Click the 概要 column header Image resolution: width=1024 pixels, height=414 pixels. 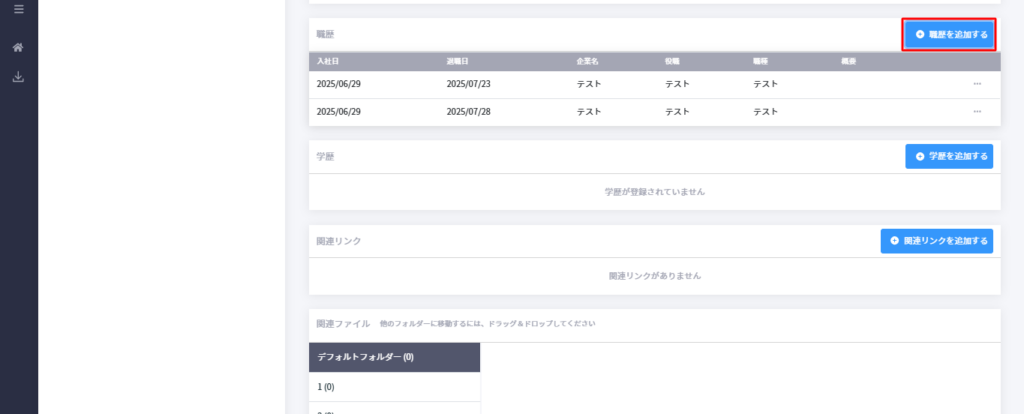tap(848, 61)
